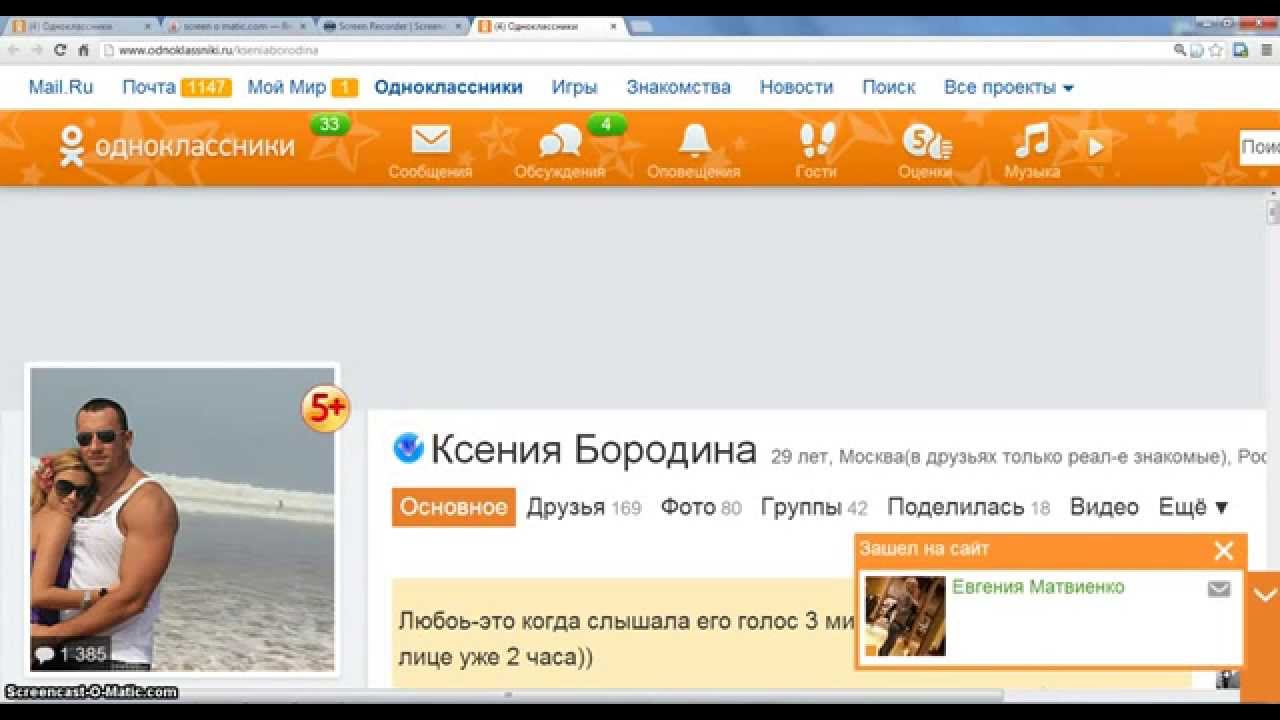Click the video play icon in orange bar

click(1095, 147)
